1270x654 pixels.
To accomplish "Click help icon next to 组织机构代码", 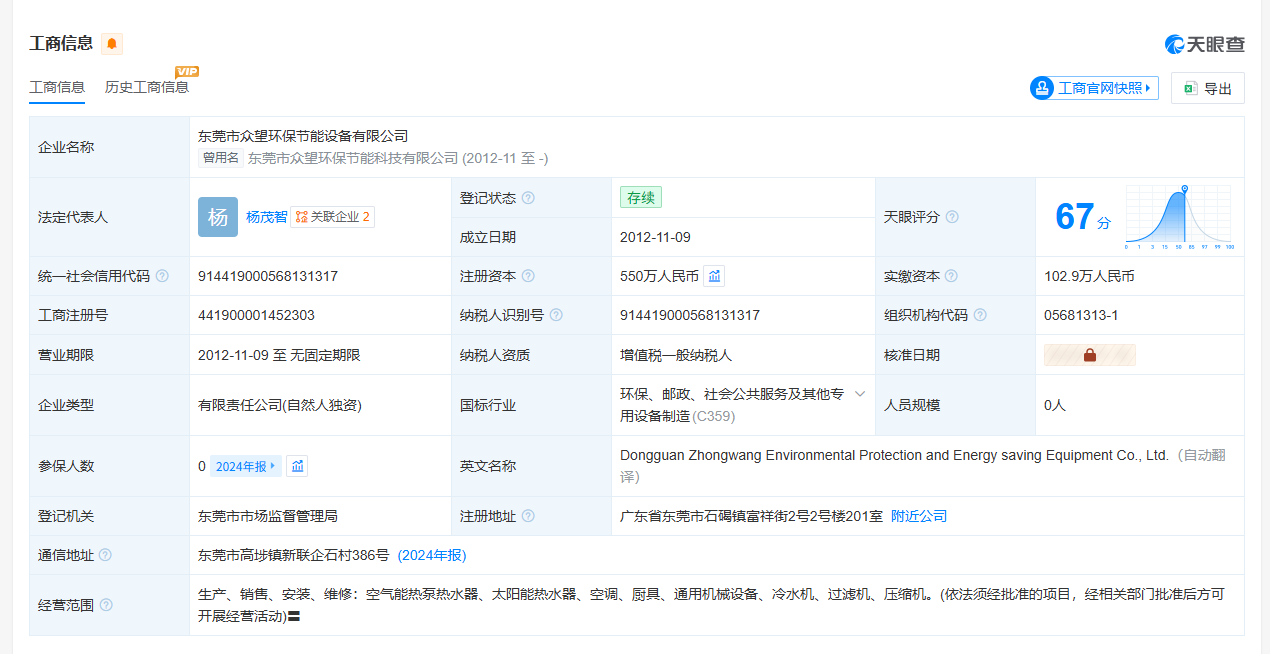I will 980,315.
